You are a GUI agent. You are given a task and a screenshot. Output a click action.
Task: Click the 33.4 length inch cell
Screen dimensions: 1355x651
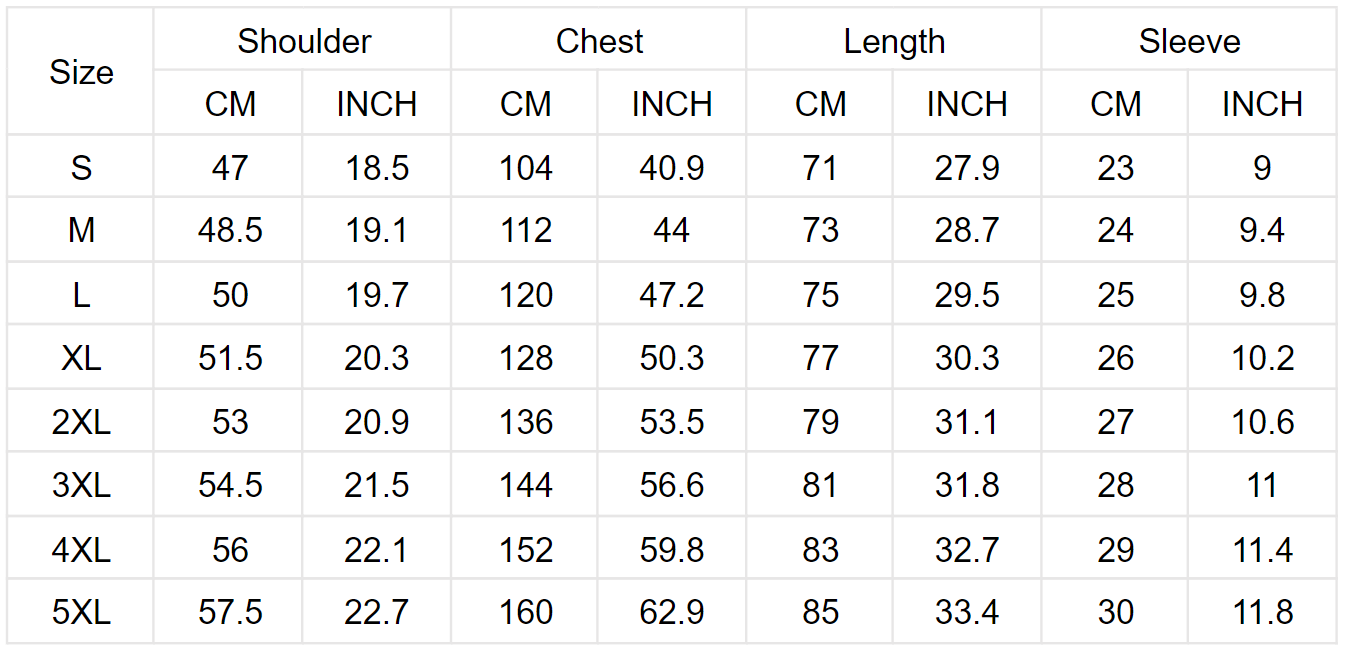coord(966,612)
